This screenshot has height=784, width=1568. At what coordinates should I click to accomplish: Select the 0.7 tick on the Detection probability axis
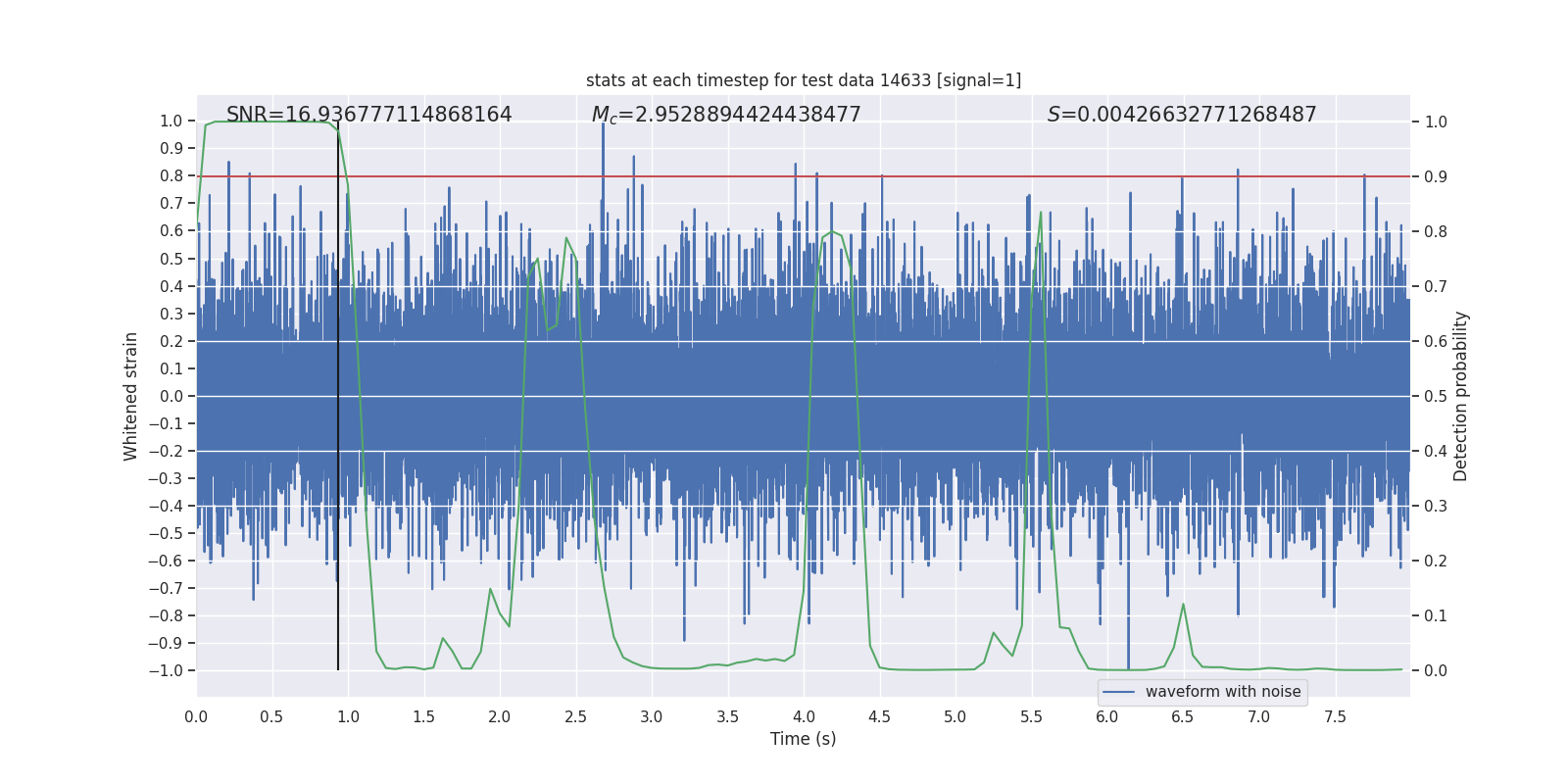pos(1436,287)
